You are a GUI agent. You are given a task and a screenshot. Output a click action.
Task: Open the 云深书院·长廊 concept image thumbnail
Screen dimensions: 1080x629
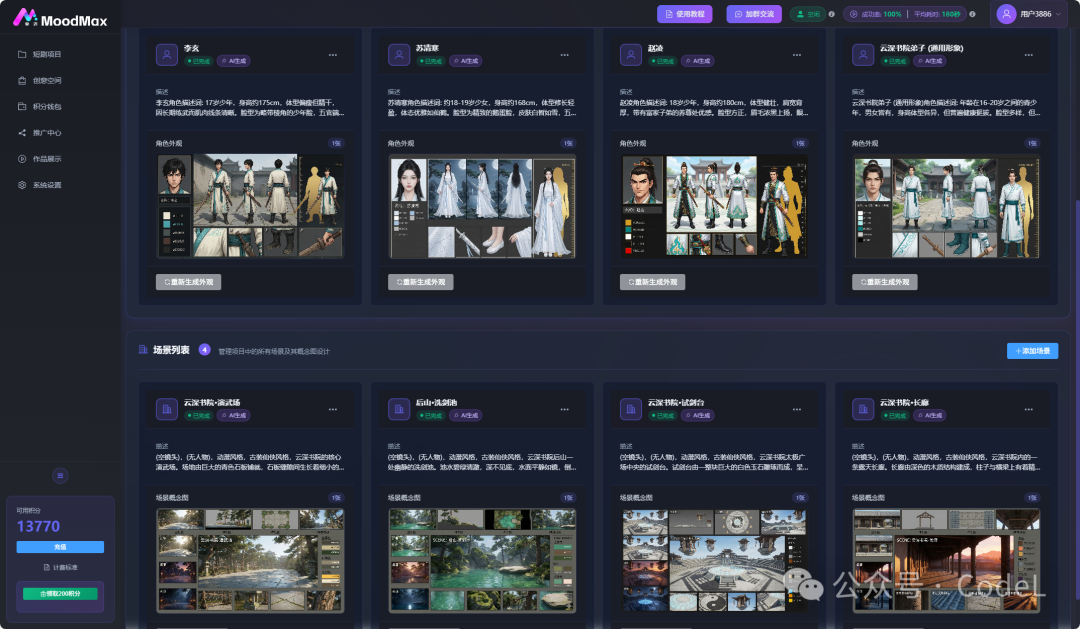point(946,561)
